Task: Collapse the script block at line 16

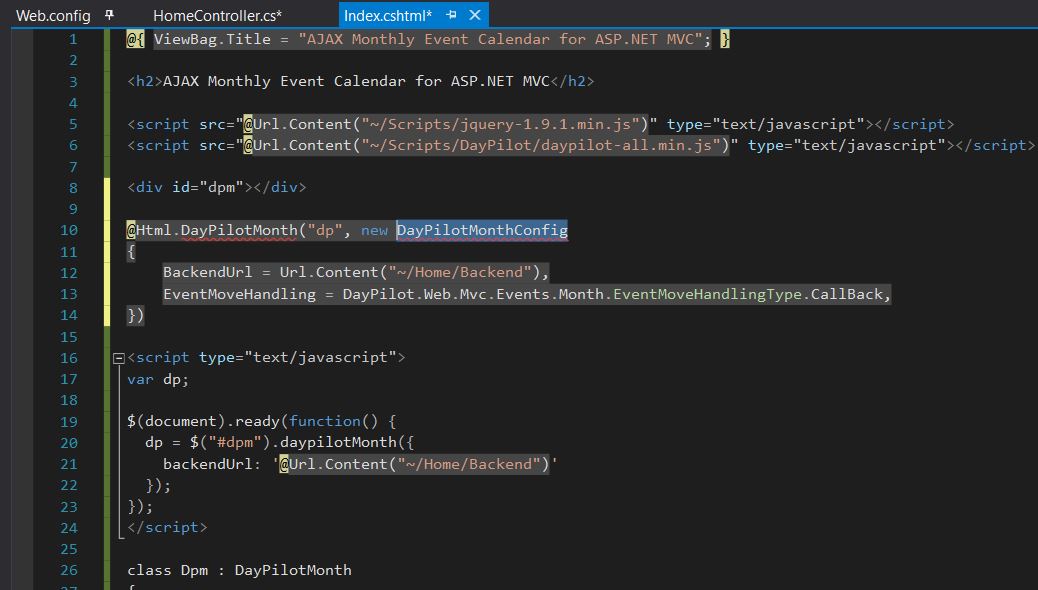Action: (118, 358)
